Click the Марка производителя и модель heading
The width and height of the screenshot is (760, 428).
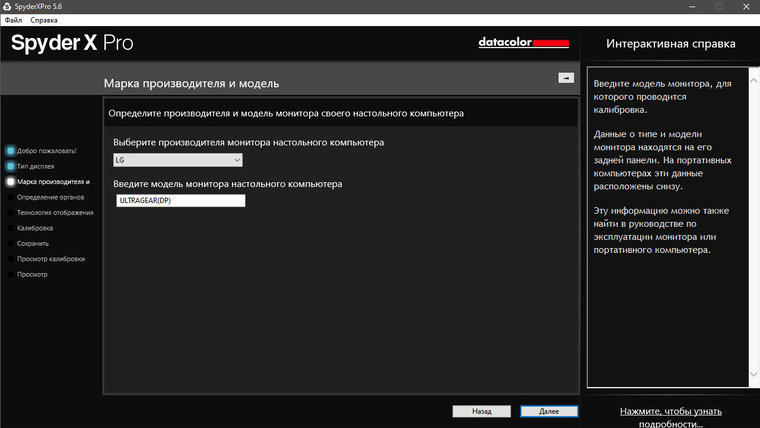[x=191, y=83]
